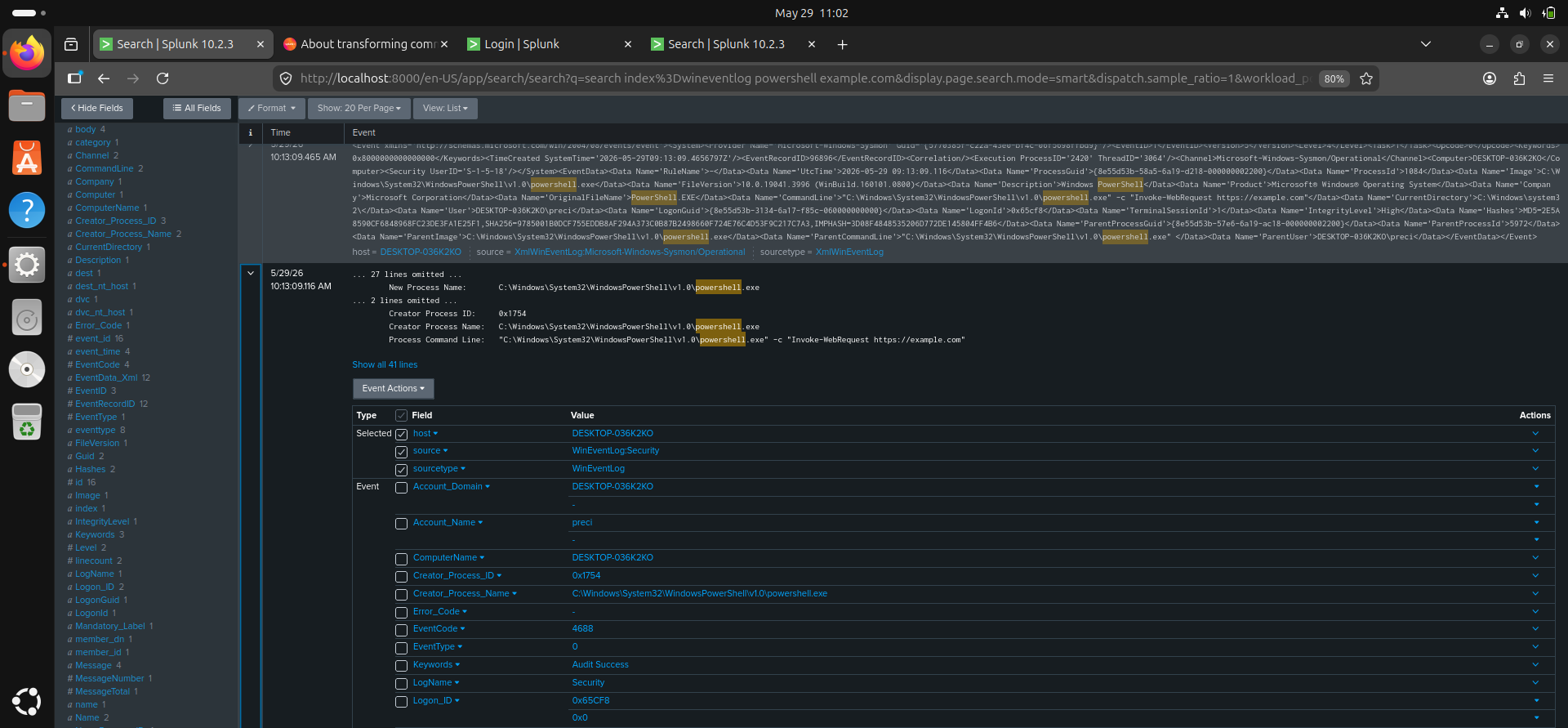The height and width of the screenshot is (728, 1568).
Task: Open the clock and calendar menu
Action: (811, 13)
